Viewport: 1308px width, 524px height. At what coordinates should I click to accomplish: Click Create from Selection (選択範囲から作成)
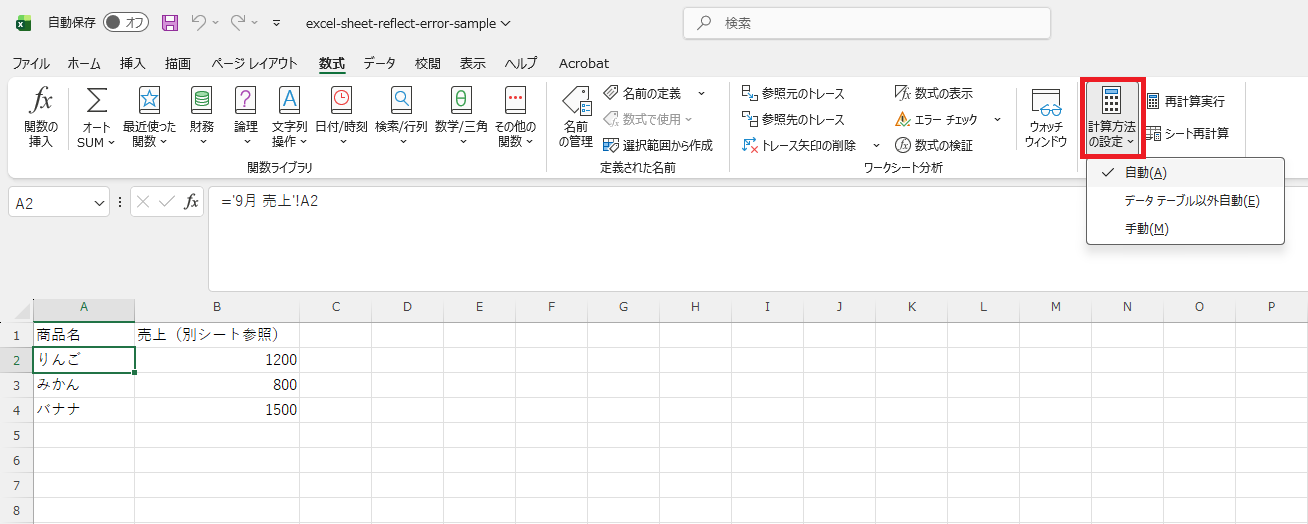pos(658,145)
